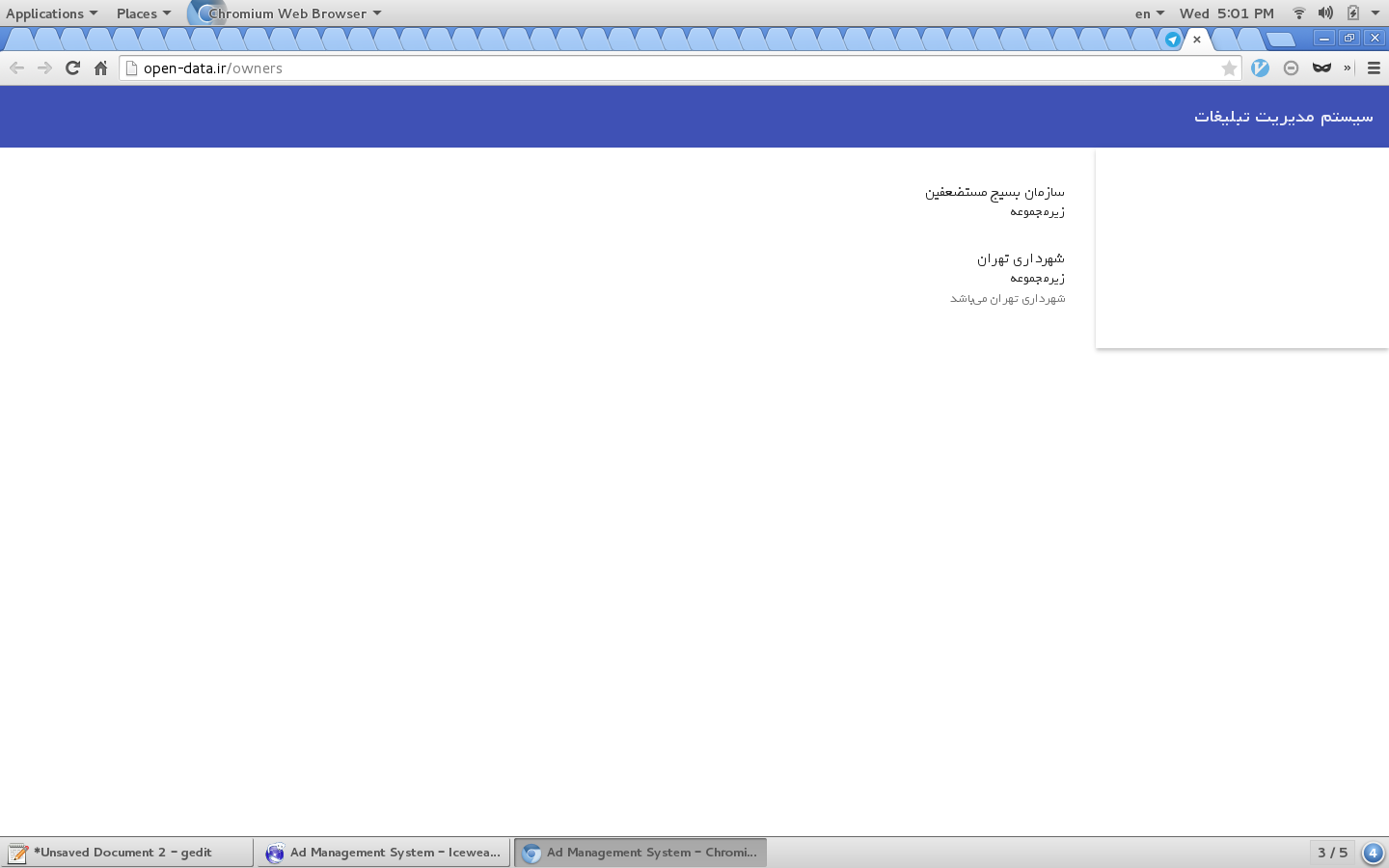Click the page file icon in address bar

132,68
